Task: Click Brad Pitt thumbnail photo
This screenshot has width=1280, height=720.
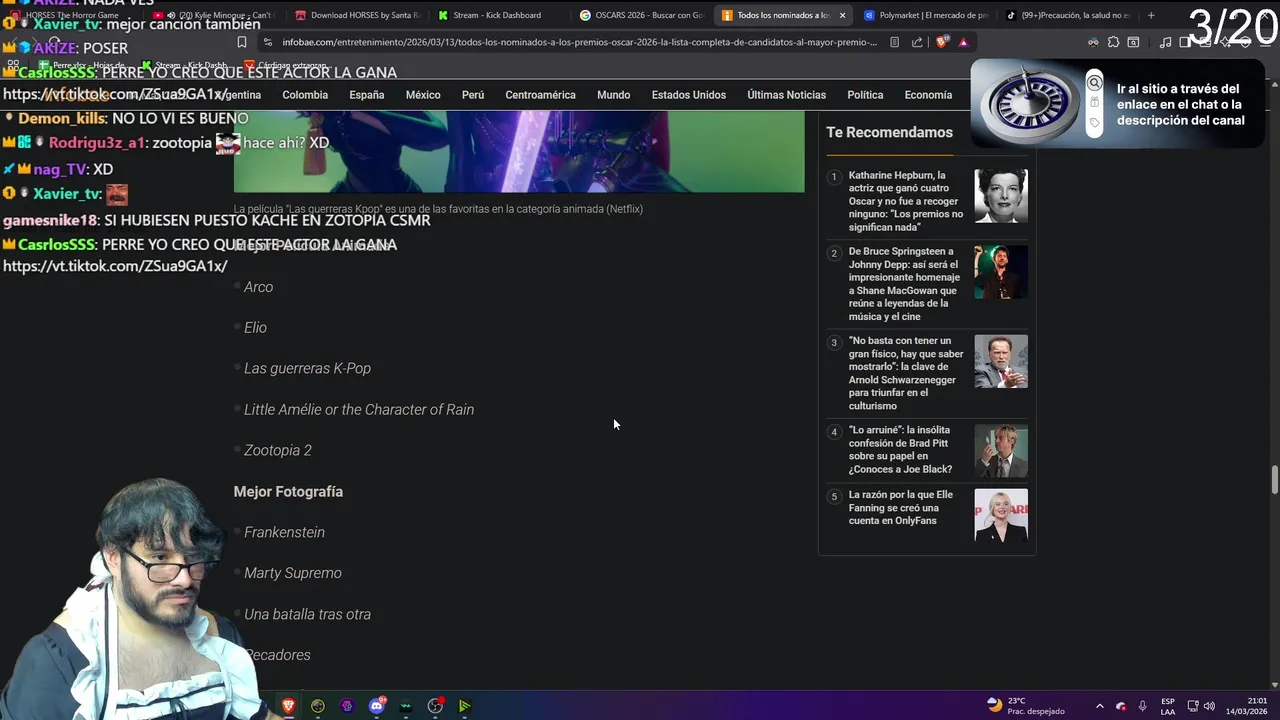Action: click(1001, 451)
